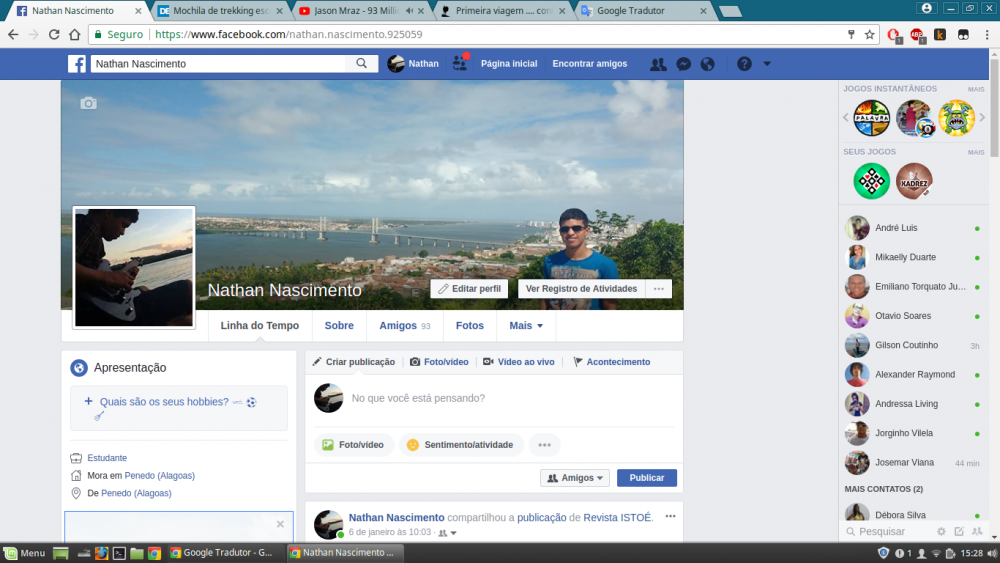Bookmark this page with the star icon
The height and width of the screenshot is (563, 1000).
point(870,34)
